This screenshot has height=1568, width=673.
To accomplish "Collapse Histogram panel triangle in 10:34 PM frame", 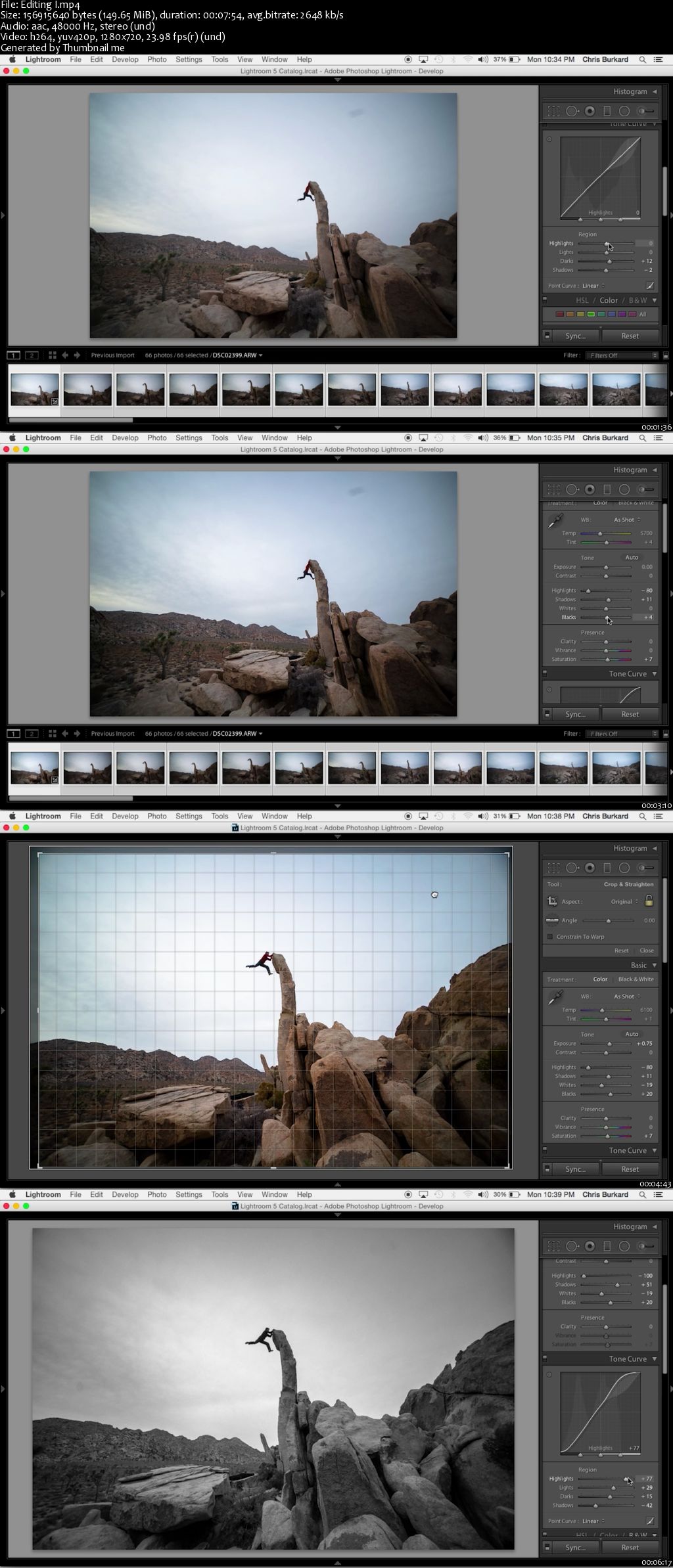I will coord(654,91).
